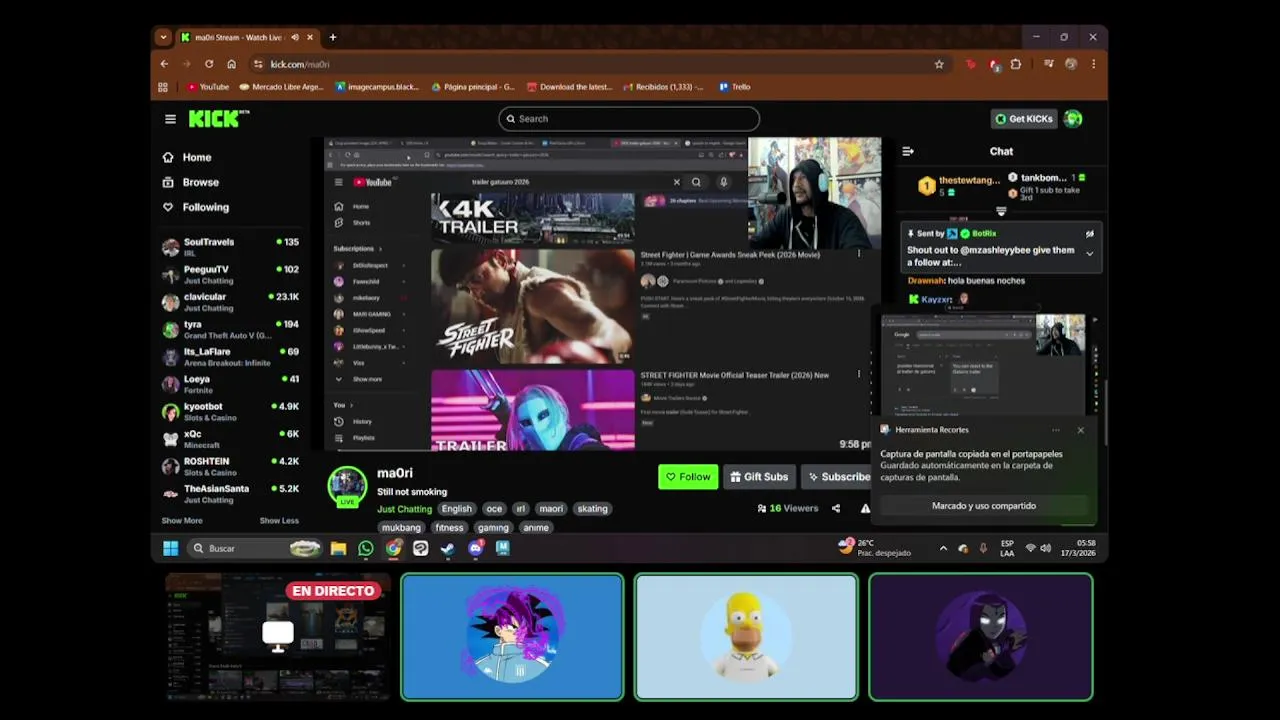The width and height of the screenshot is (1280, 720).
Task: Select the Homer Simpson participant tile
Action: [746, 637]
